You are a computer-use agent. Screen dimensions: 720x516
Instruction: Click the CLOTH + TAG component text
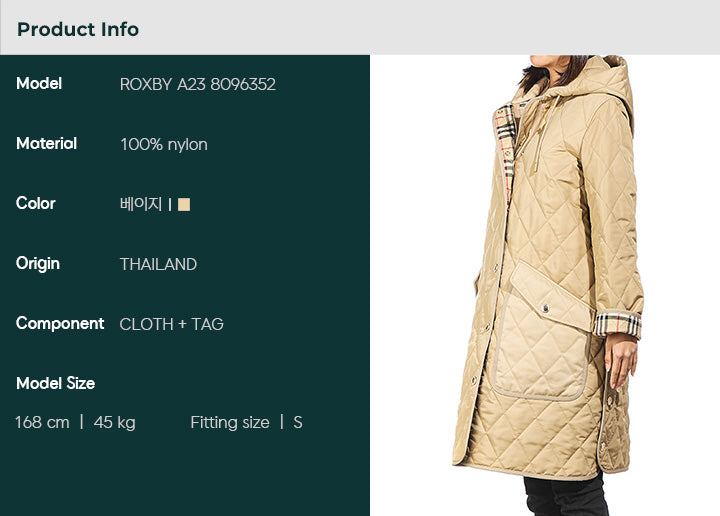(171, 324)
